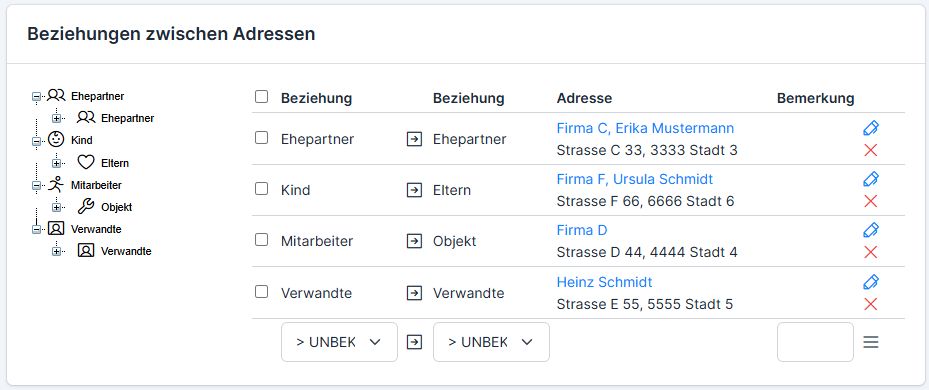This screenshot has height=390, width=929.
Task: Click pencil icon for Firma D row
Action: (x=870, y=230)
